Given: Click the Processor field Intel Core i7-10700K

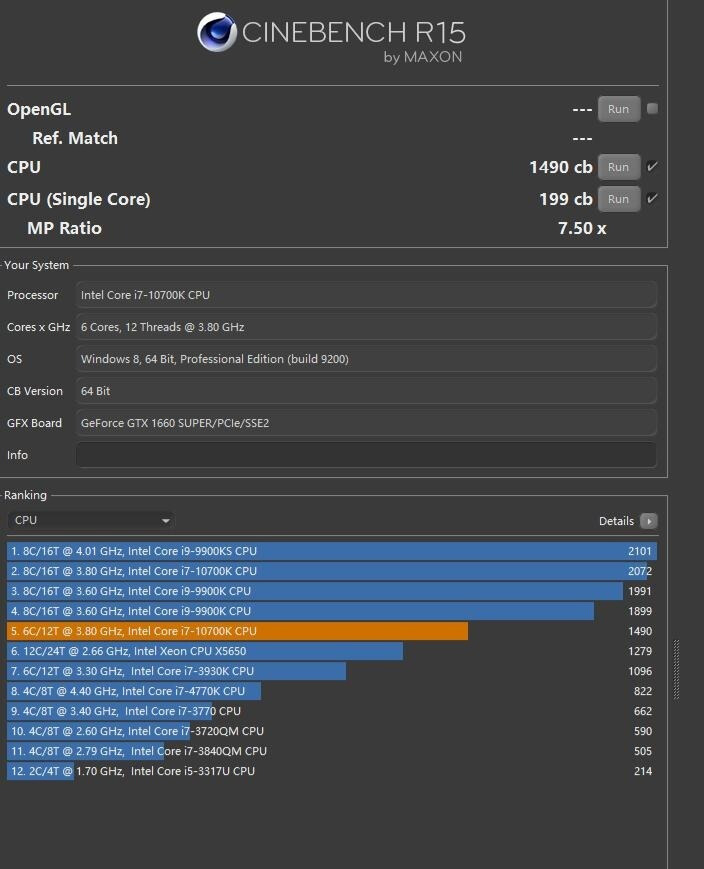Looking at the screenshot, I should click(x=366, y=295).
